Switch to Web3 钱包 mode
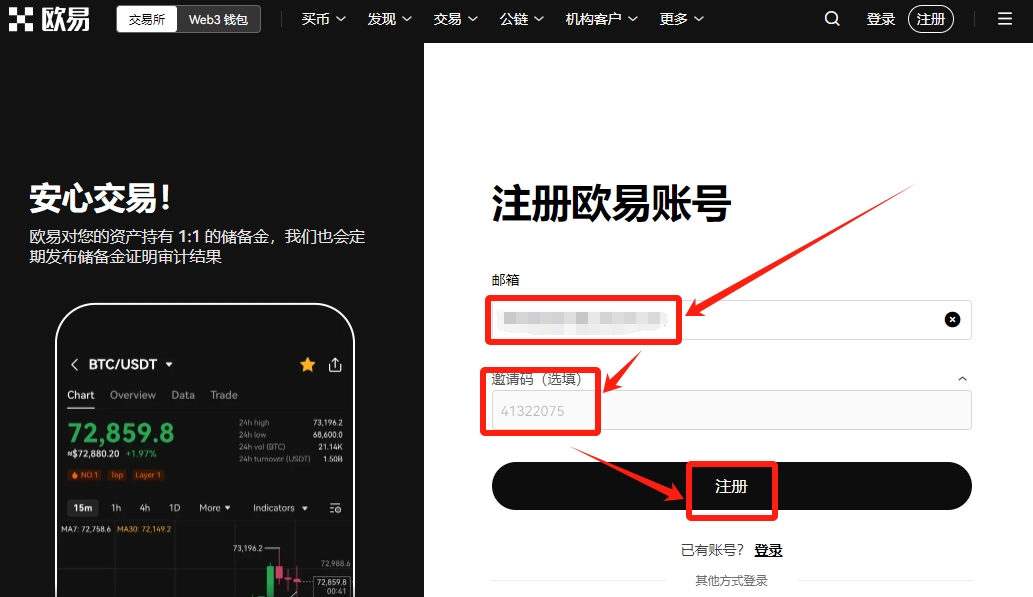The width and height of the screenshot is (1033, 597). point(218,19)
